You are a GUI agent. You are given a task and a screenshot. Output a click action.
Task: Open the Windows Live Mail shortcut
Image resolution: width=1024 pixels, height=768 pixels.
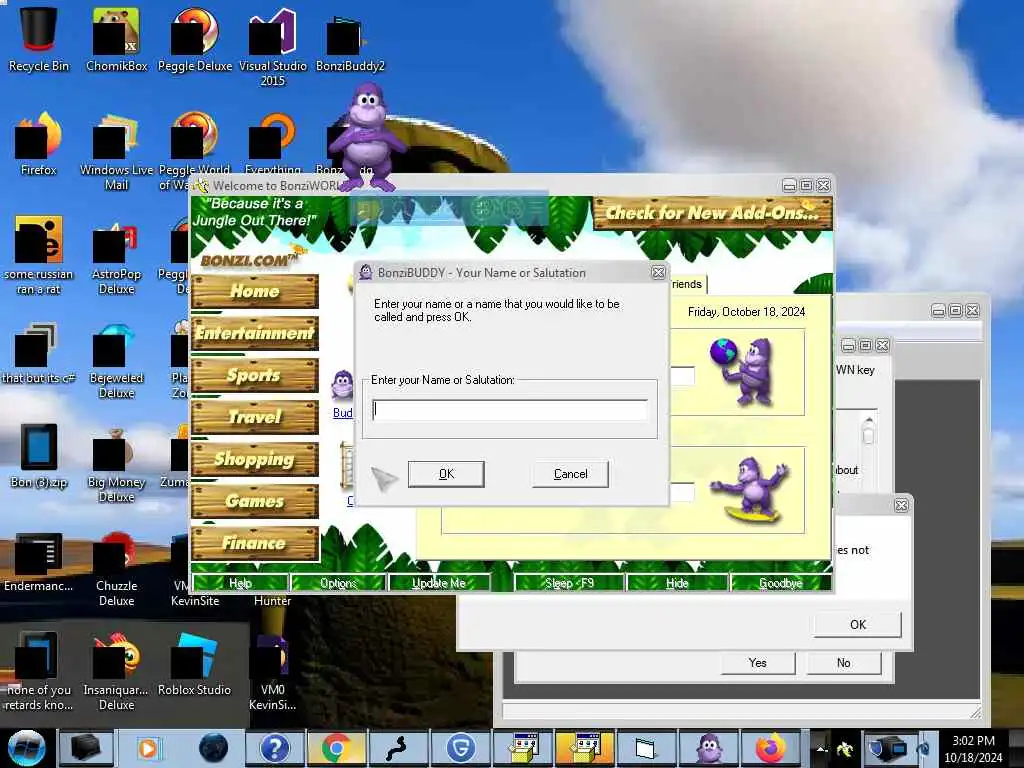point(116,152)
